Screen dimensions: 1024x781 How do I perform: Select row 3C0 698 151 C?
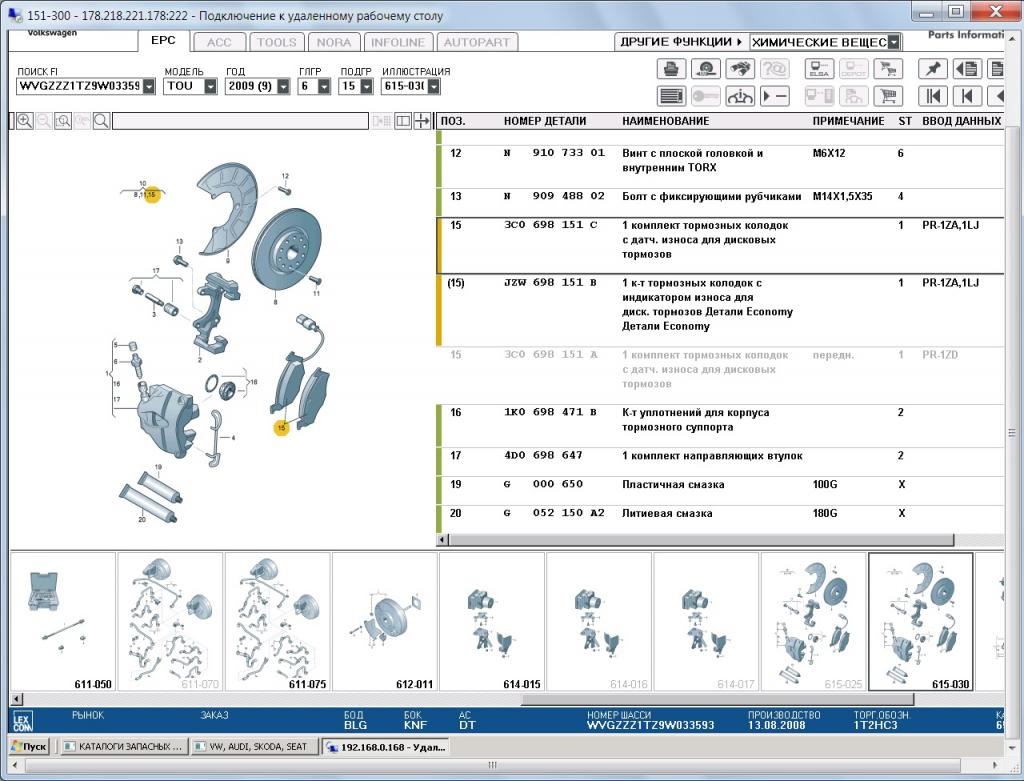click(x=721, y=246)
